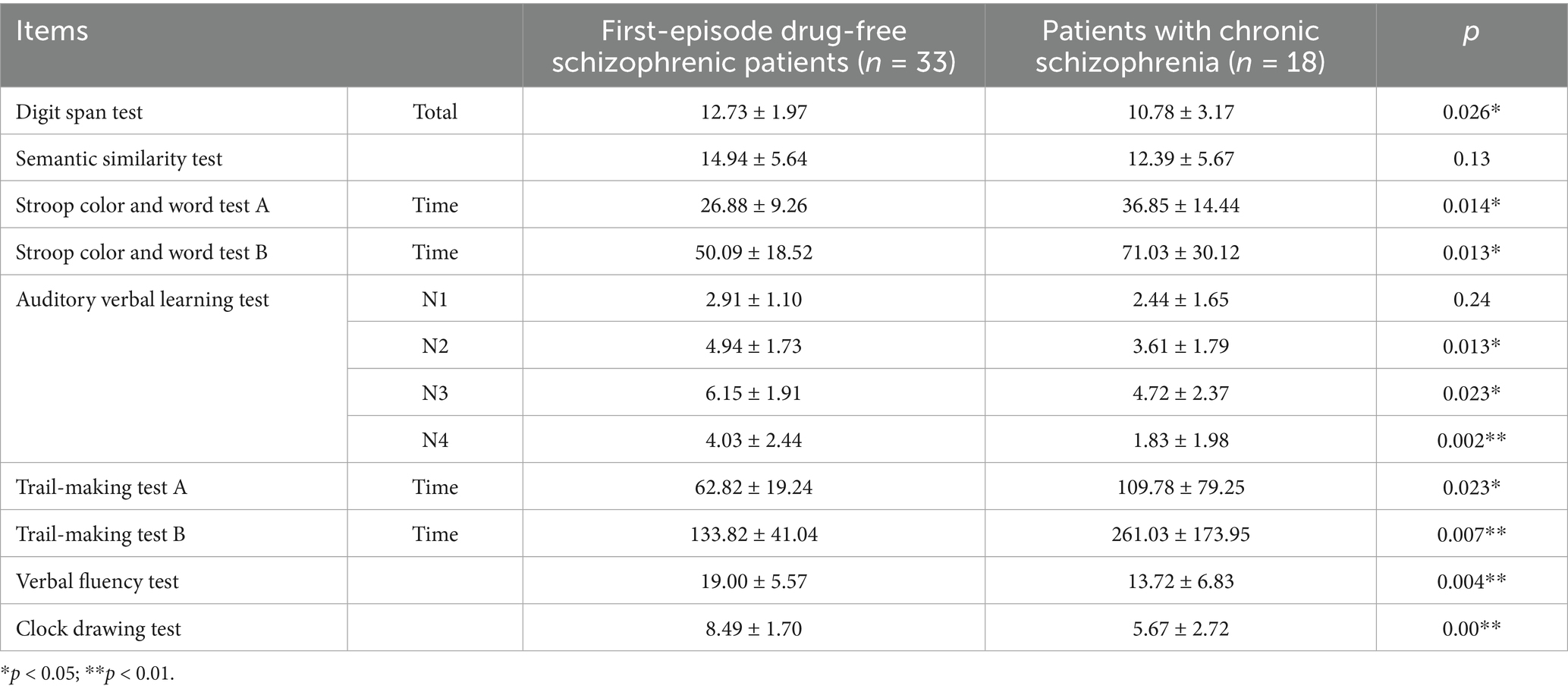Click the "Total" cell
Screen dimensions: 1568x692
point(435,112)
